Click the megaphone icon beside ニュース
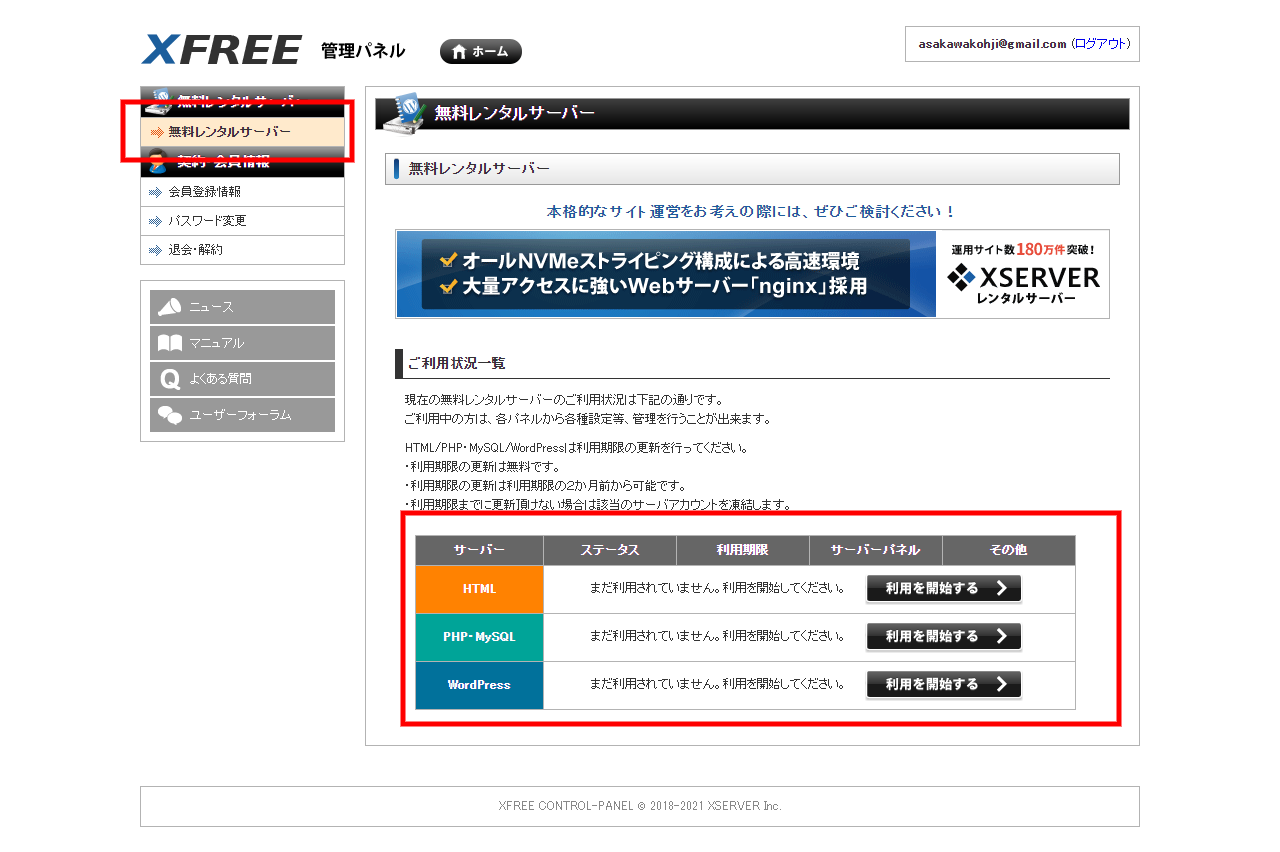This screenshot has width=1280, height=852. (x=169, y=307)
